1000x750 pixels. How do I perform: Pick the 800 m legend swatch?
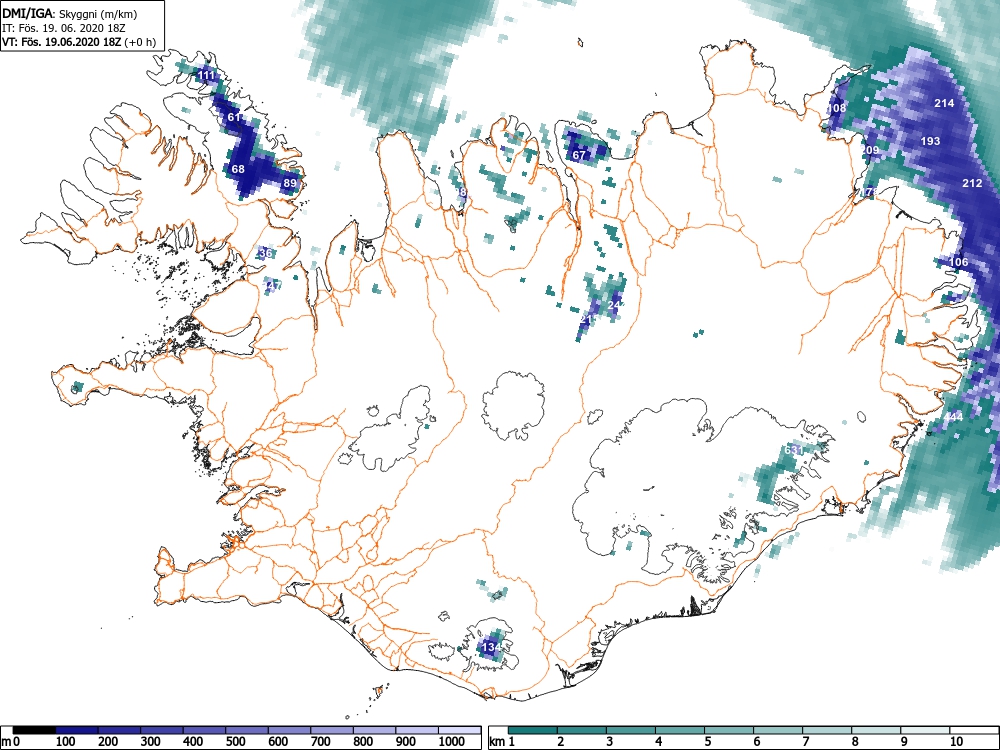[374, 730]
